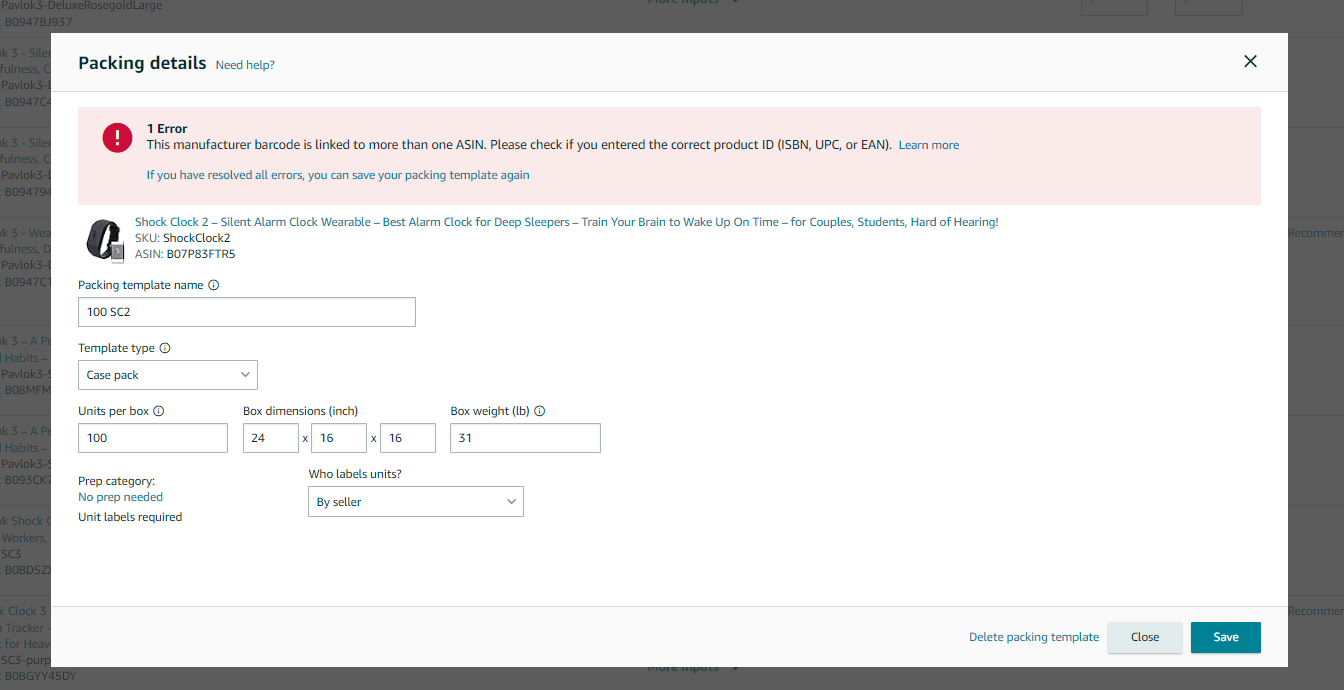Open Learn more link in error banner
Screen dimensions: 1344x690
[x=929, y=145]
